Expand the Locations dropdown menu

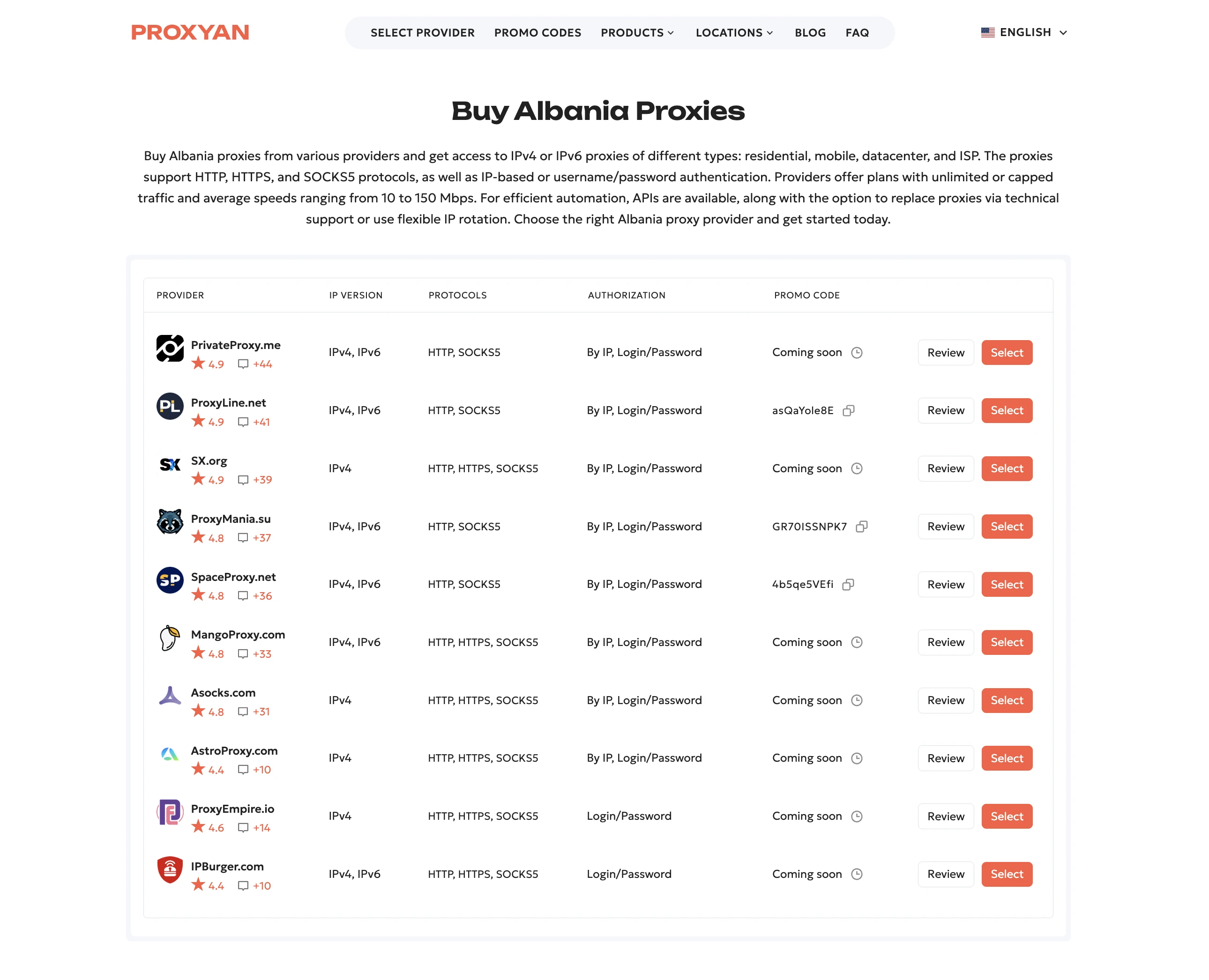(734, 33)
